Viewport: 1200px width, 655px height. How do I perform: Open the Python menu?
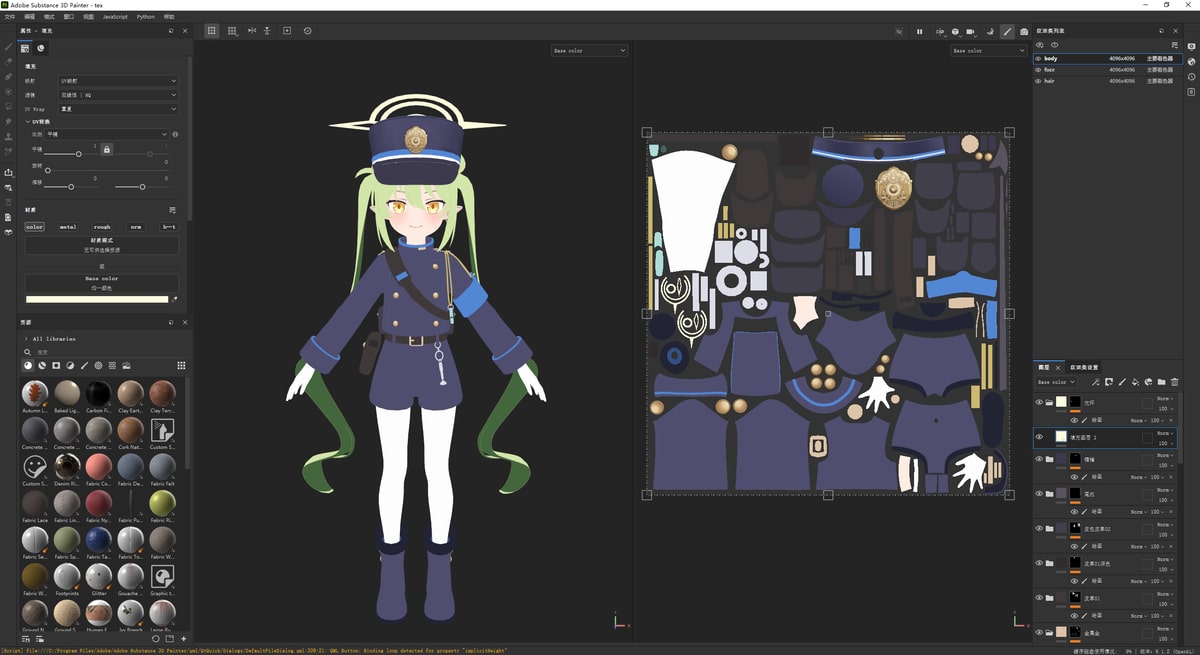point(146,17)
